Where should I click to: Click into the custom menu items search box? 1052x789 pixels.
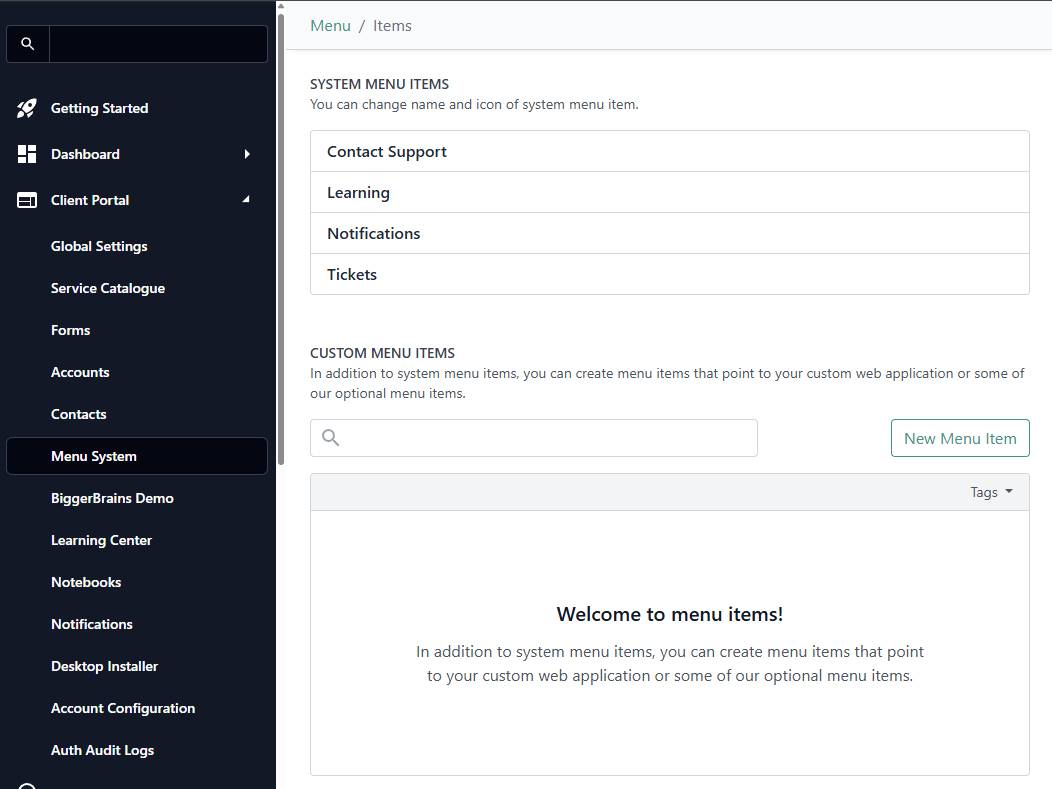point(548,438)
